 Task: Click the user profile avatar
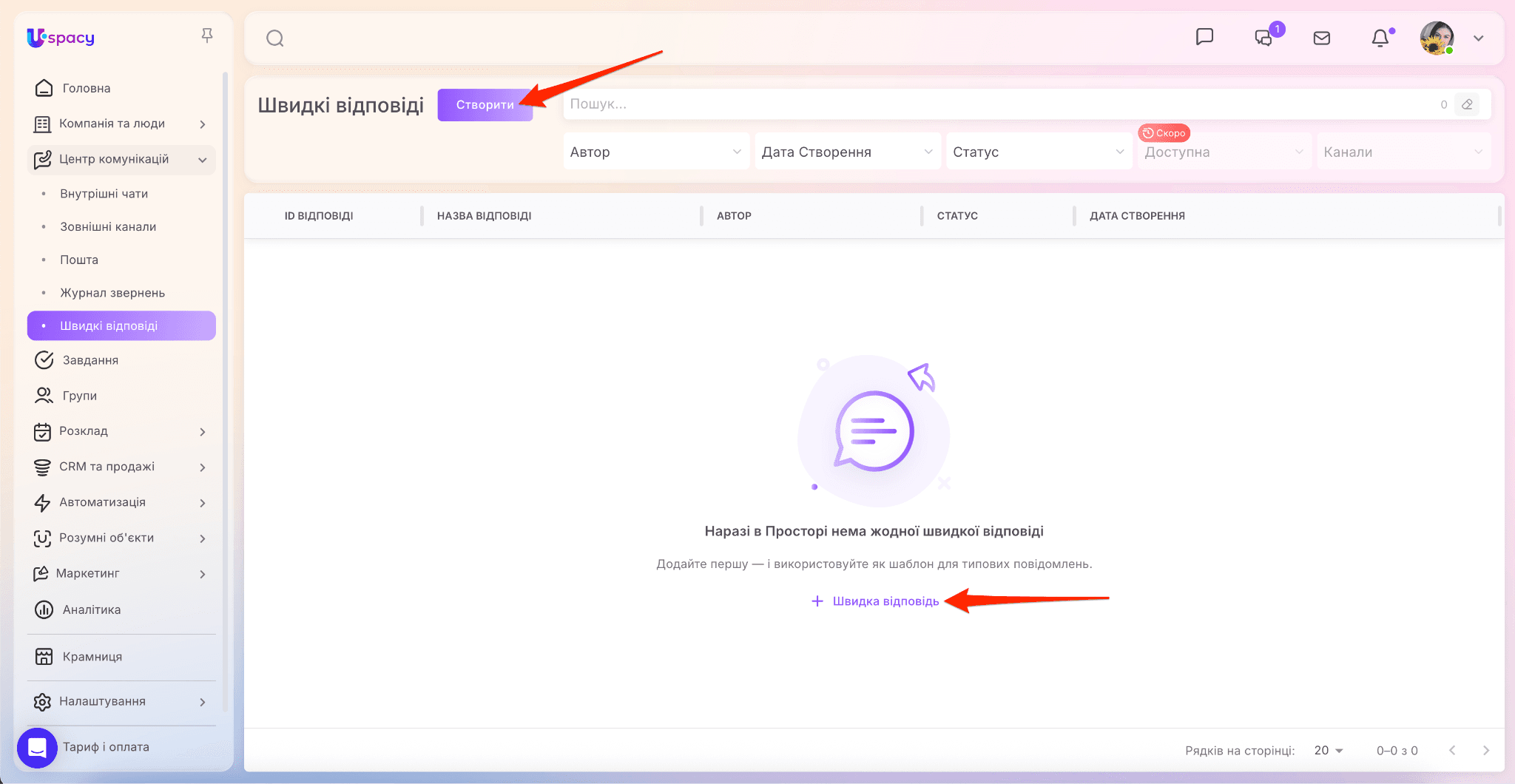tap(1437, 38)
